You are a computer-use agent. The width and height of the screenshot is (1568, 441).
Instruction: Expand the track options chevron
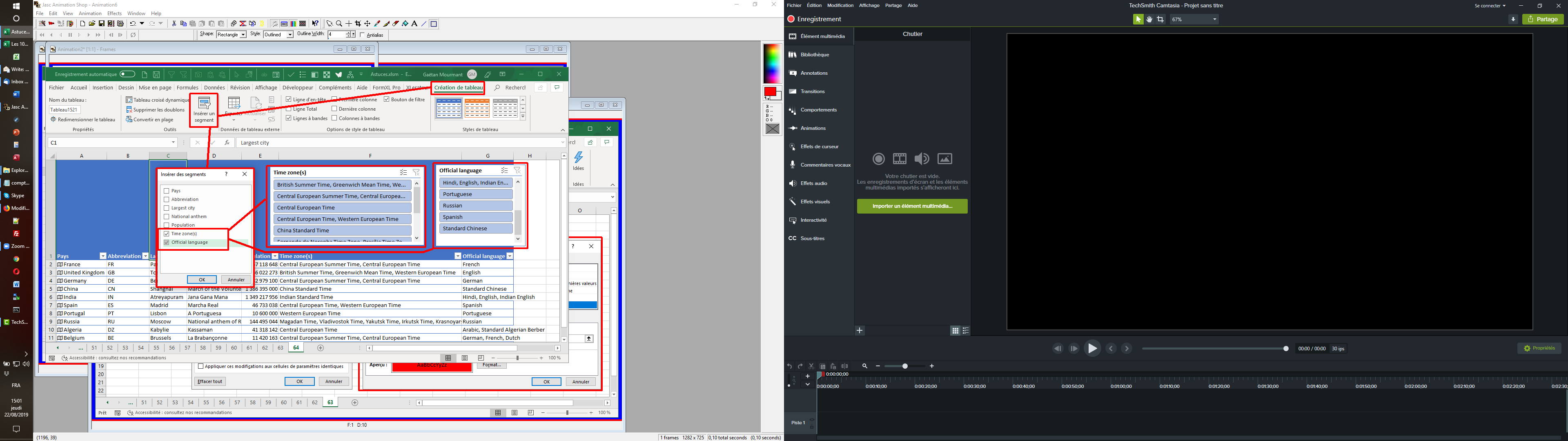(808, 384)
